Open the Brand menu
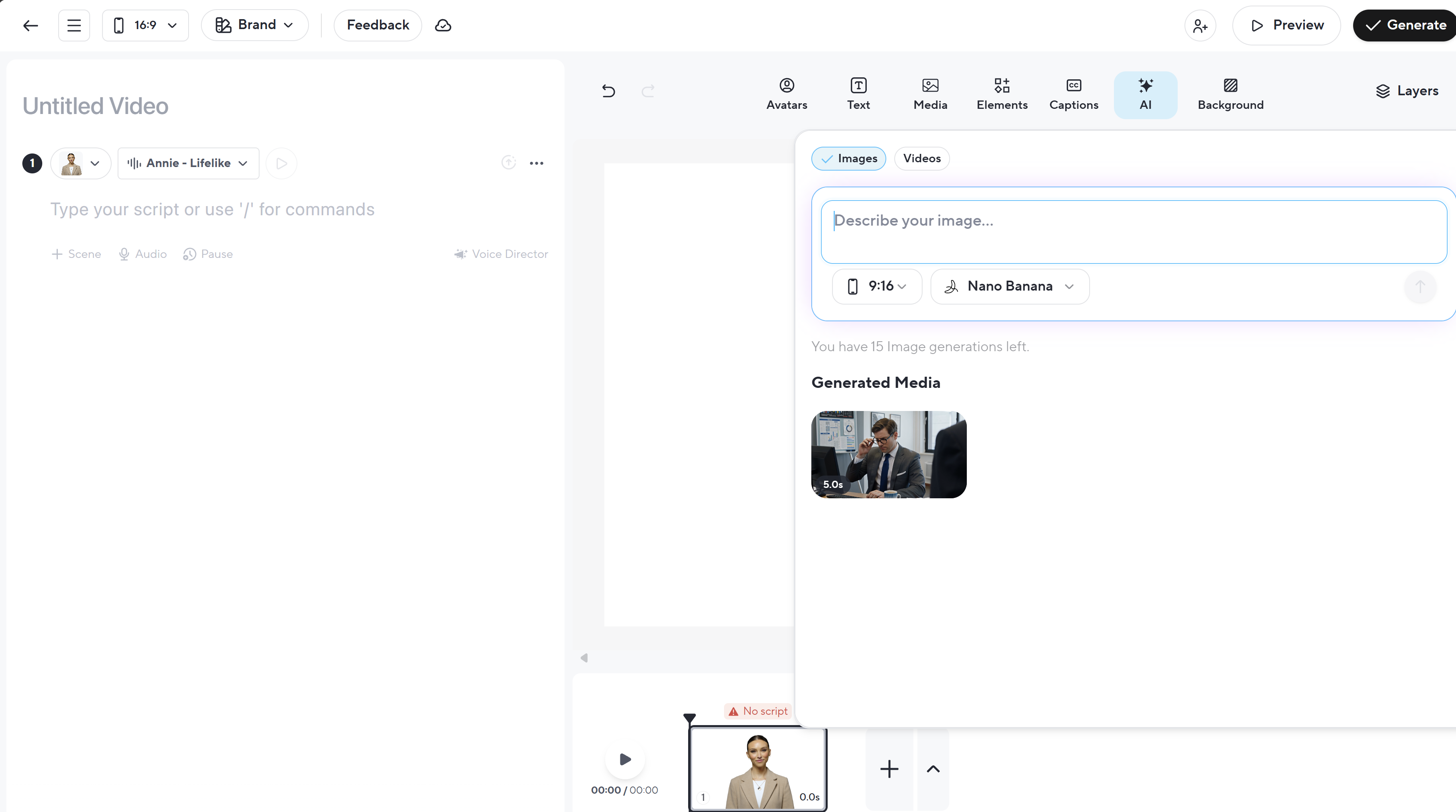This screenshot has height=812, width=1456. tap(254, 25)
